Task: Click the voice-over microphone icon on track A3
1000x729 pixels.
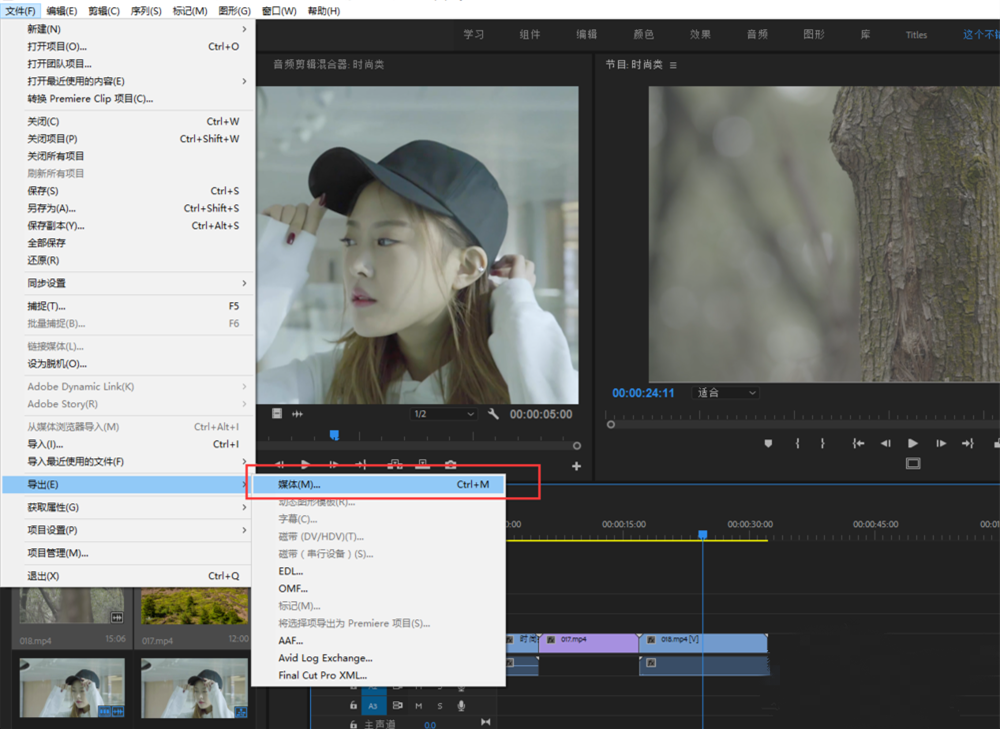Action: click(461, 705)
